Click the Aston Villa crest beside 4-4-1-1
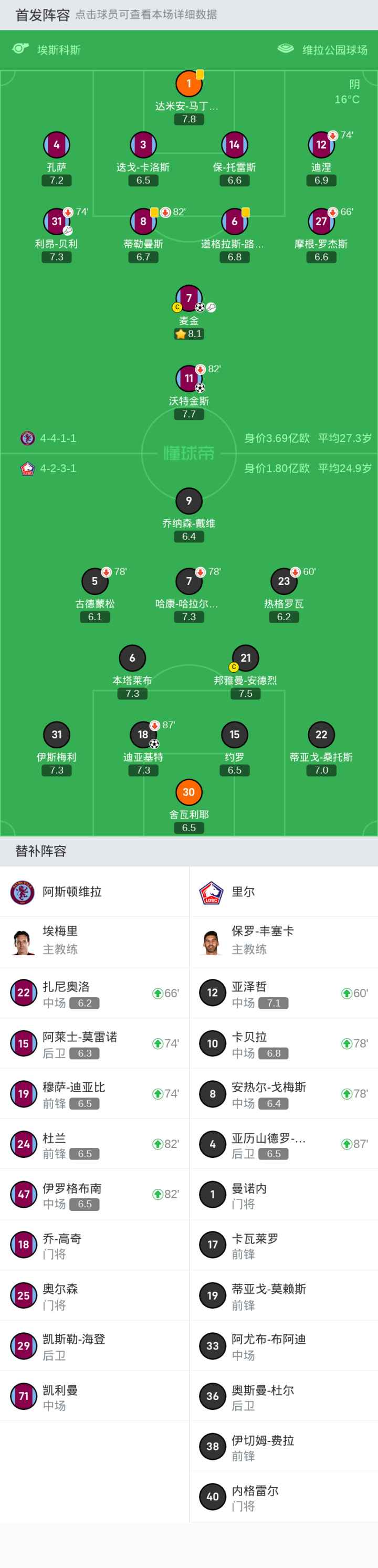Screen dimensions: 378x1568 point(27,438)
